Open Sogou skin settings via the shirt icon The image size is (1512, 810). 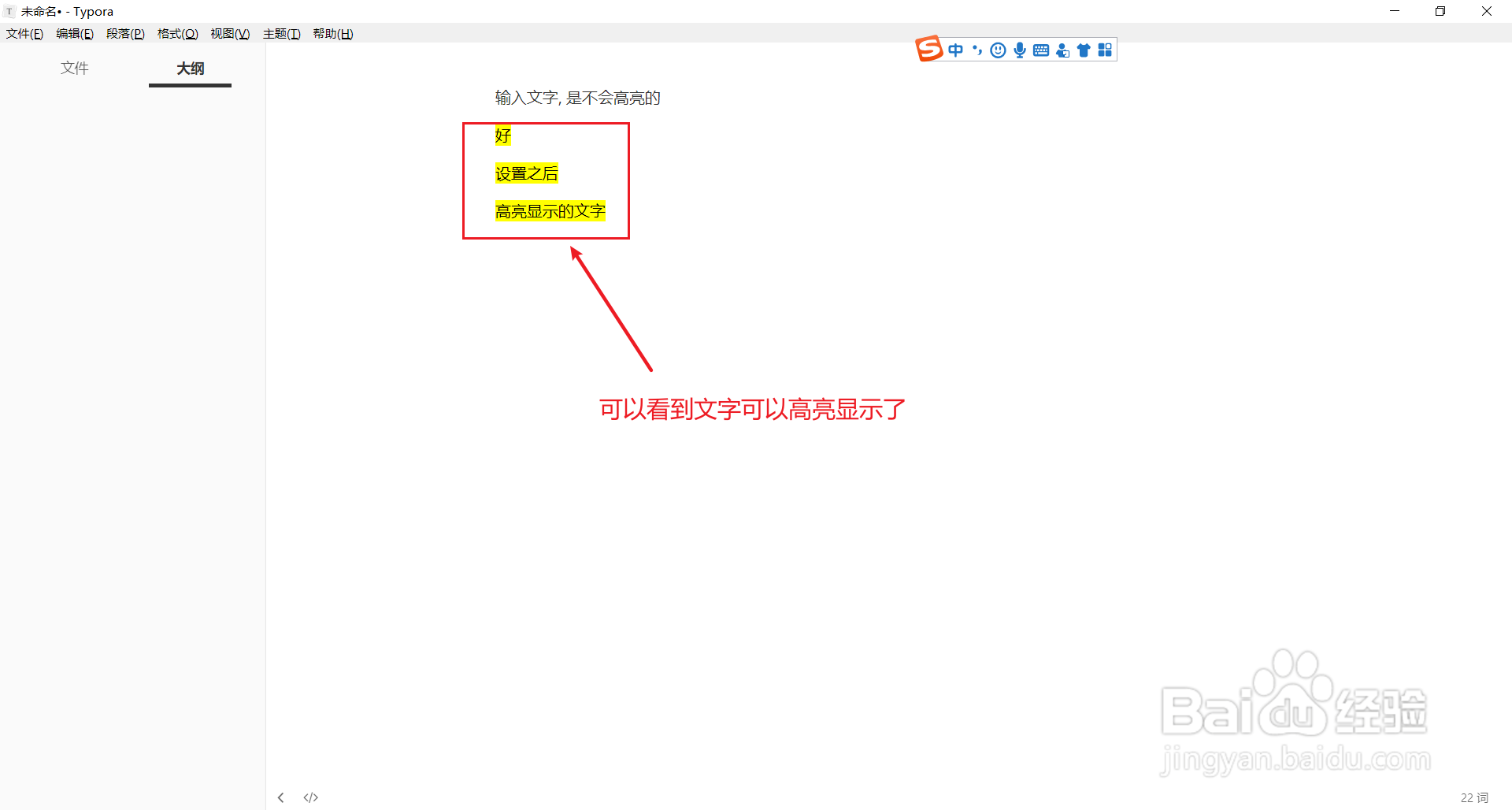[1083, 50]
